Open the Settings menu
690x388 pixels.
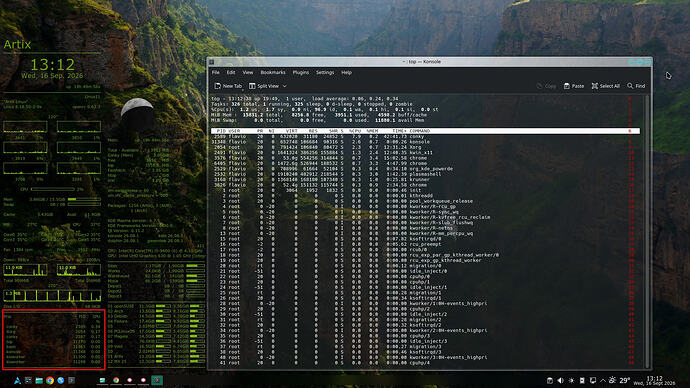pos(325,73)
